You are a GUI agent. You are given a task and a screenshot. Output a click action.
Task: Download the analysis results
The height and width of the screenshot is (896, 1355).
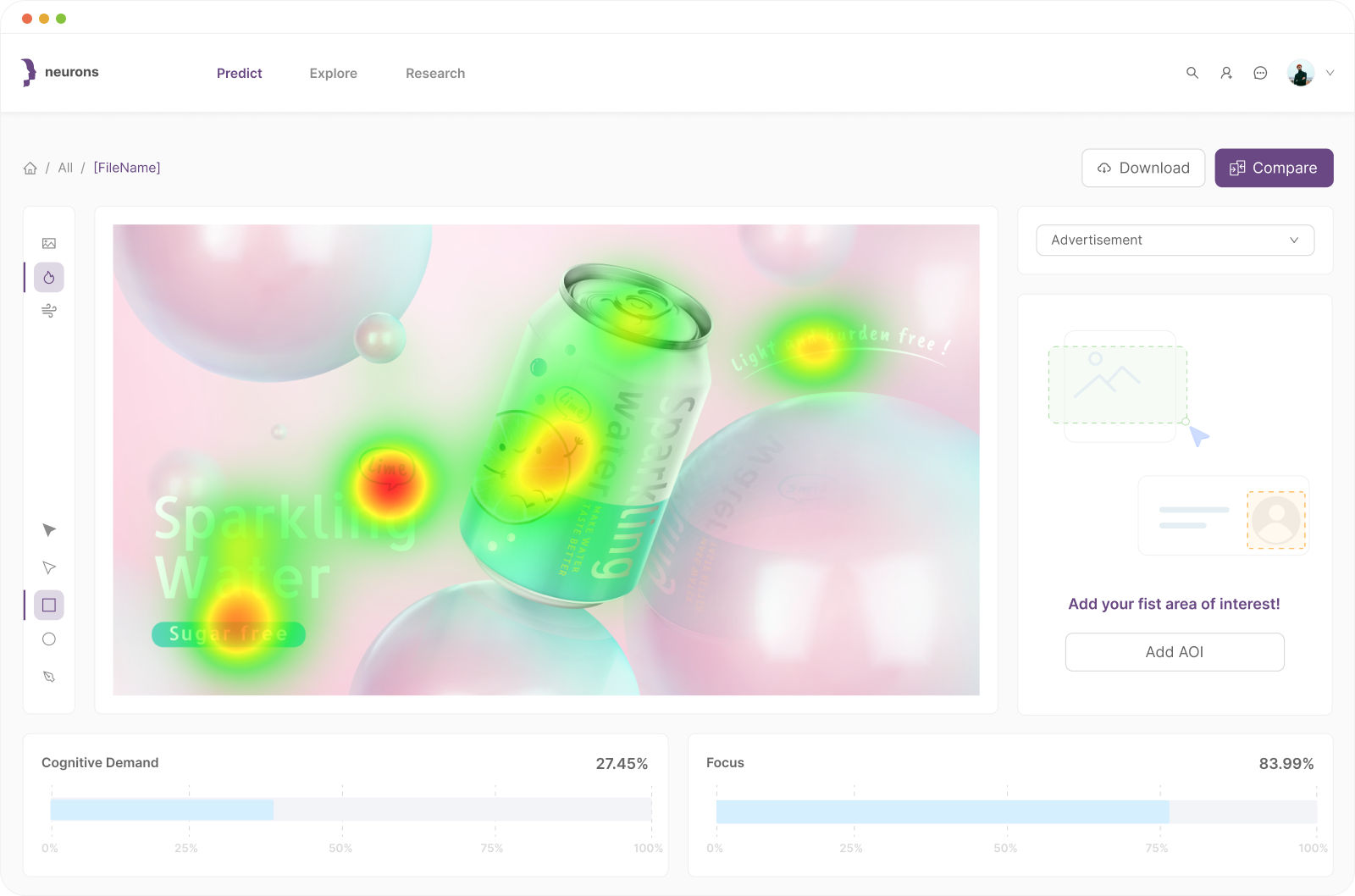tap(1143, 168)
